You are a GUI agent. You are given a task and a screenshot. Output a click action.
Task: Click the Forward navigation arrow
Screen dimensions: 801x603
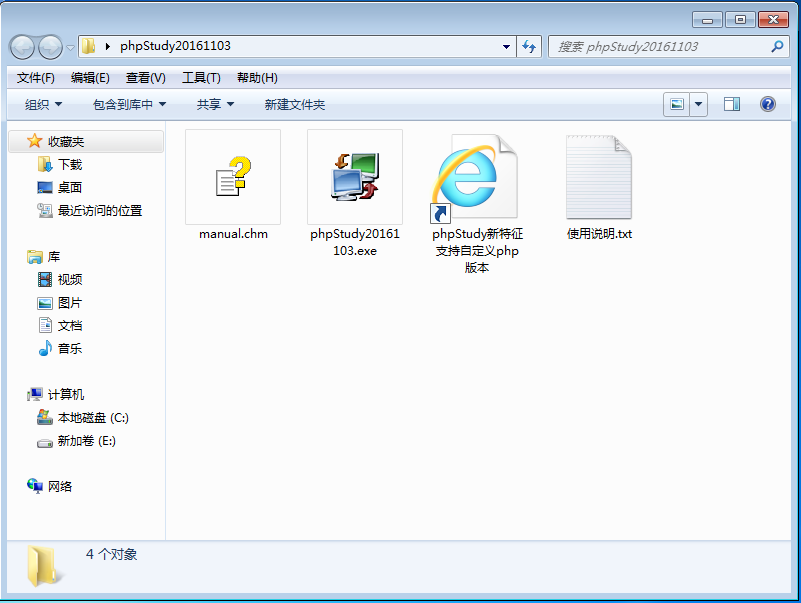(x=50, y=48)
